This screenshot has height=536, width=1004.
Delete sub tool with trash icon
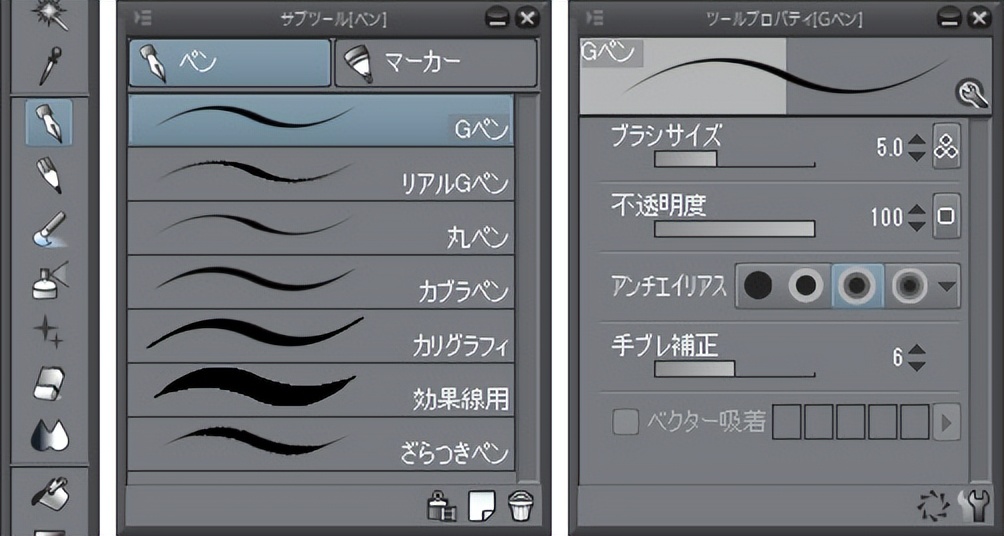519,507
